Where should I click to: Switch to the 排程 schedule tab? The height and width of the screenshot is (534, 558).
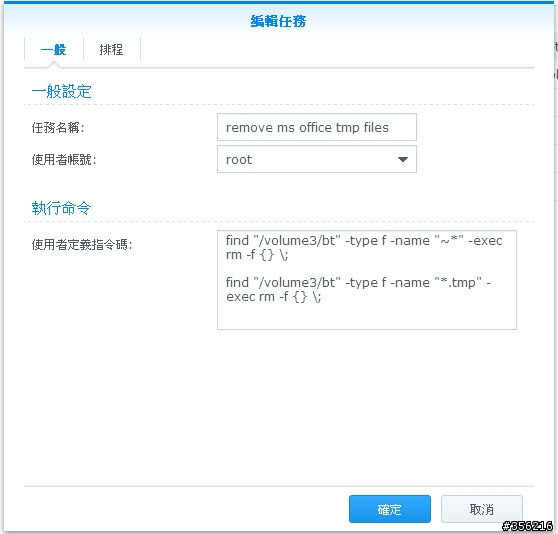(111, 49)
